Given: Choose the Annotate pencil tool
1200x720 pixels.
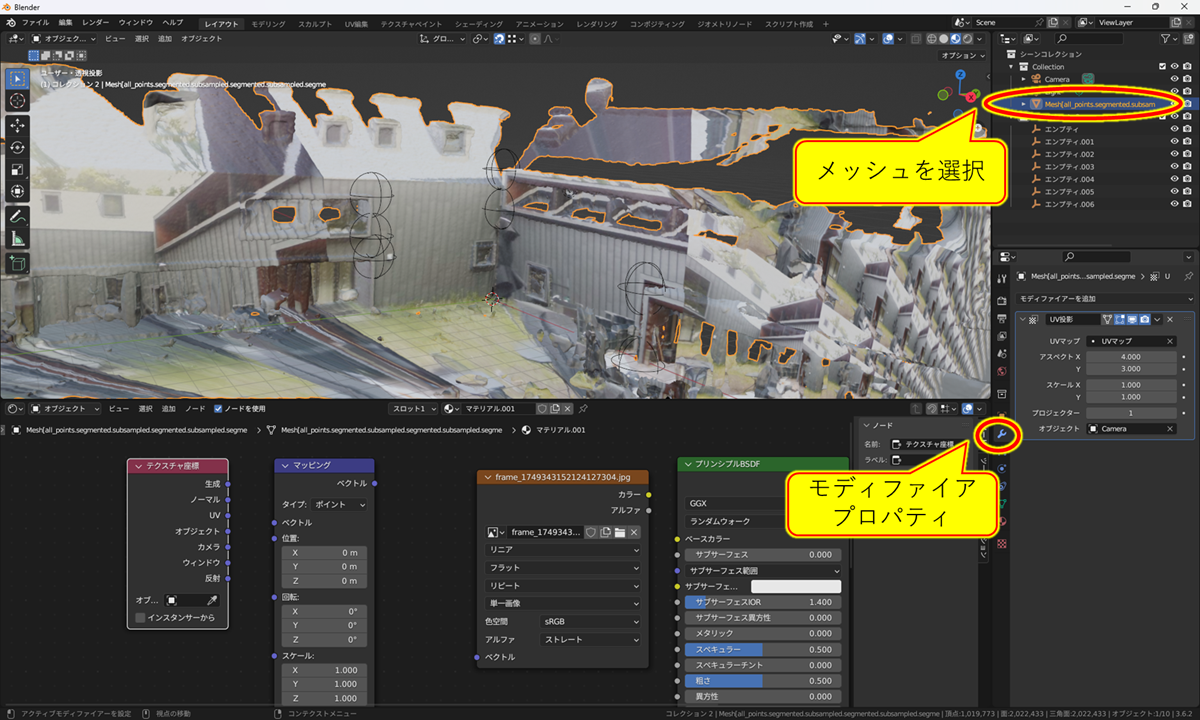Looking at the screenshot, I should 18,217.
